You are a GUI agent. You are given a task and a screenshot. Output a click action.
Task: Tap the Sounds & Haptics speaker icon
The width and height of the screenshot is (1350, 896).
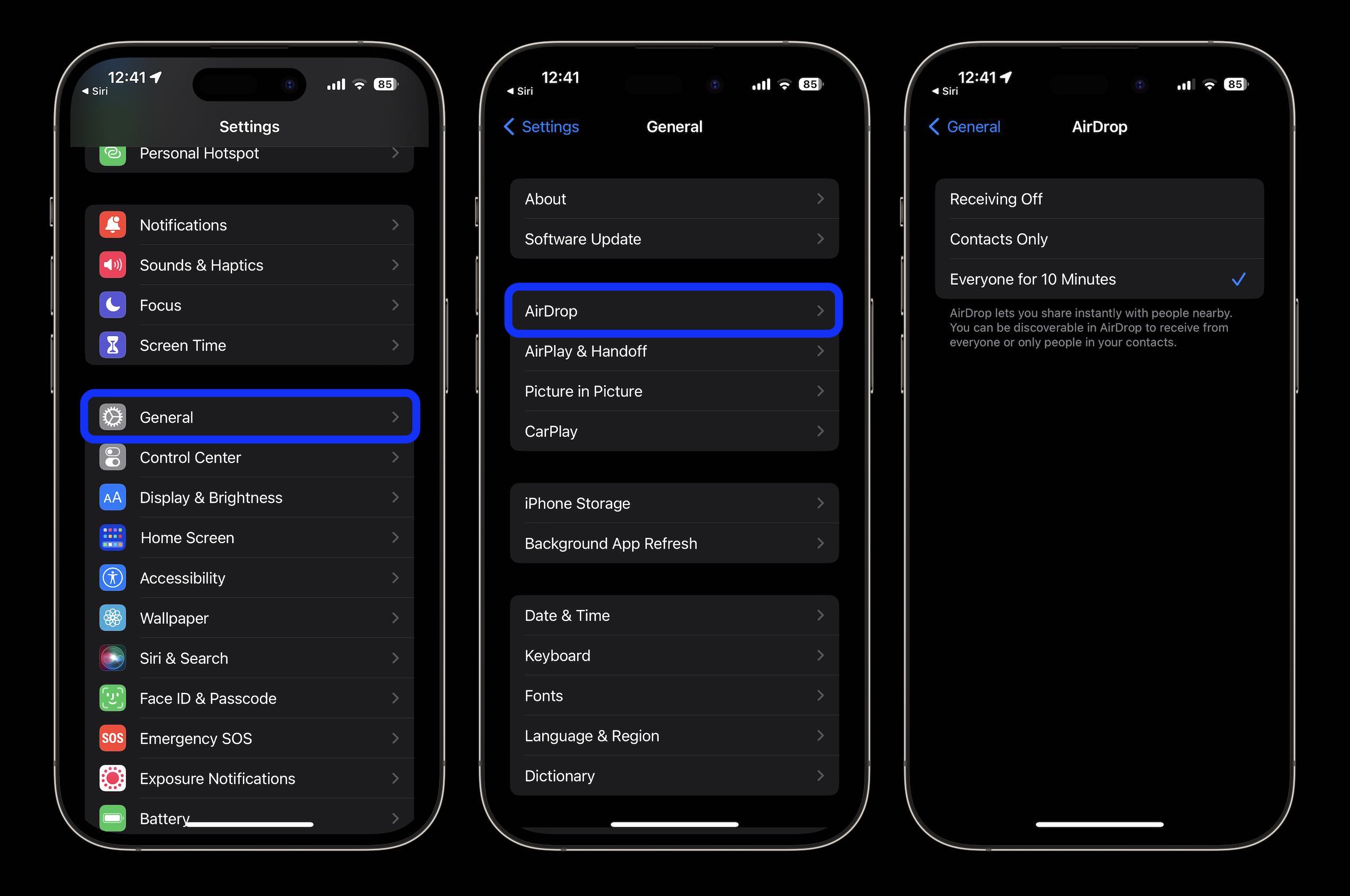point(111,265)
